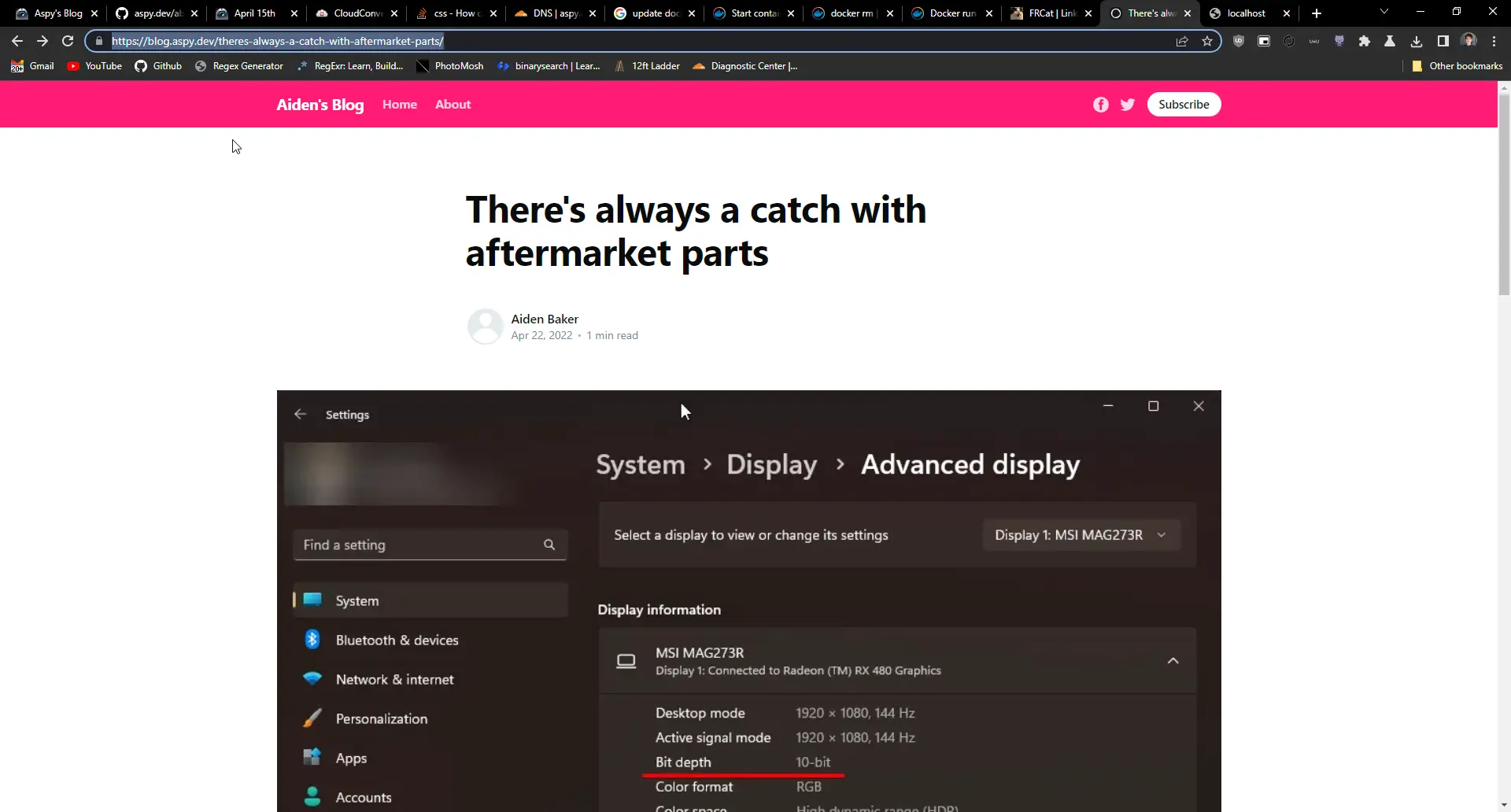Screen dimensions: 1511x812
Task: Switch to the localhost tab
Action: [1246, 13]
